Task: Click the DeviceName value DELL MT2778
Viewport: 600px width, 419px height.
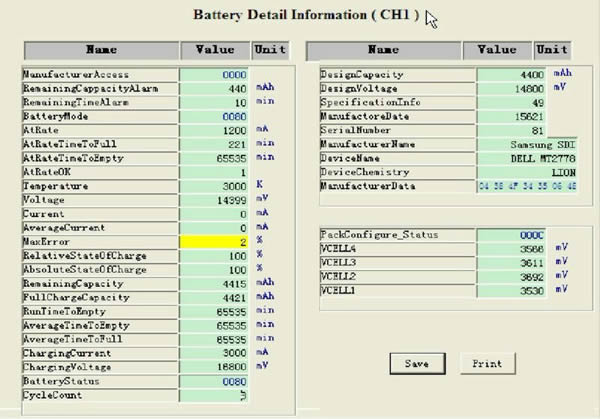Action: (527, 158)
